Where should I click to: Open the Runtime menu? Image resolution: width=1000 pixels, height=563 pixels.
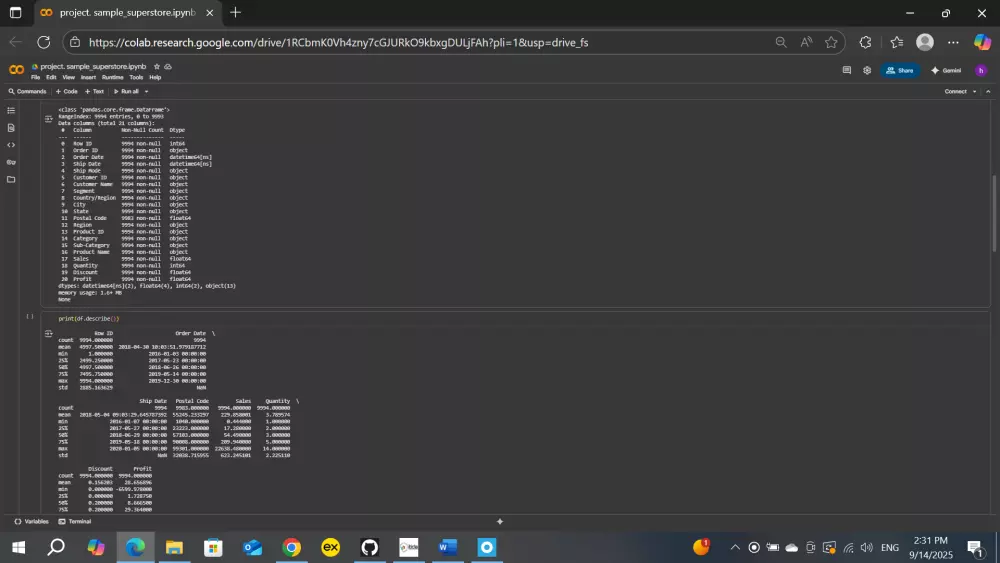[112, 77]
